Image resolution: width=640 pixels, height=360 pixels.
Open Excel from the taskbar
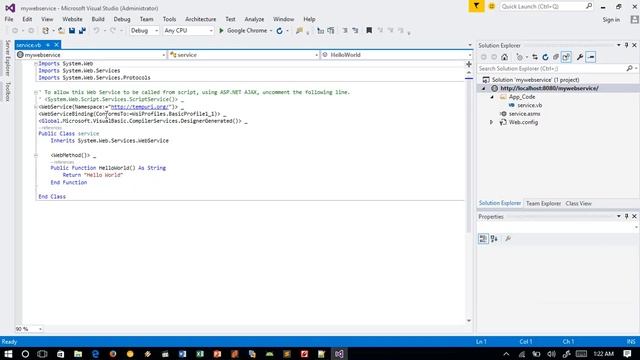coord(200,354)
